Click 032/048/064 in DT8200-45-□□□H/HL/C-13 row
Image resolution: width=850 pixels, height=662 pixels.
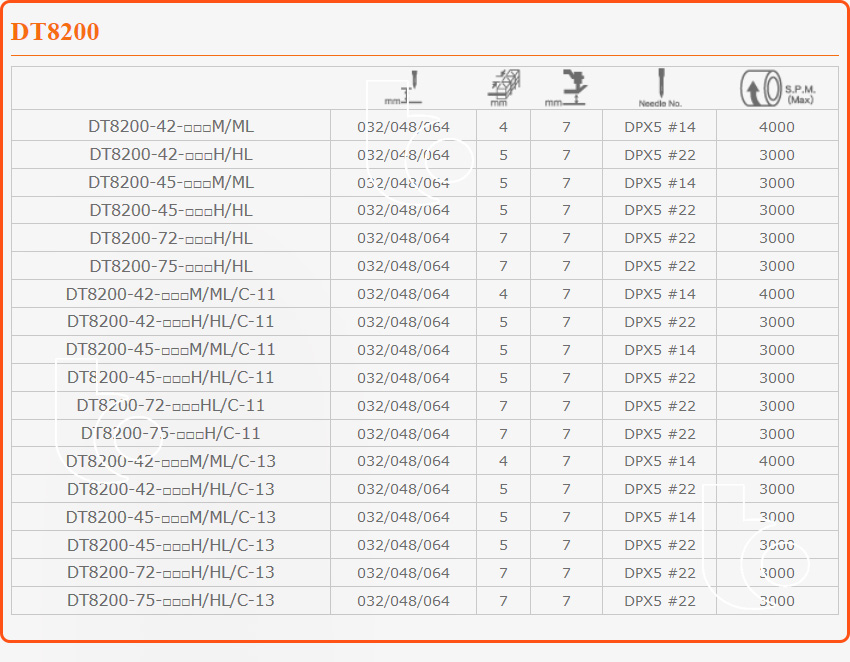point(403,545)
